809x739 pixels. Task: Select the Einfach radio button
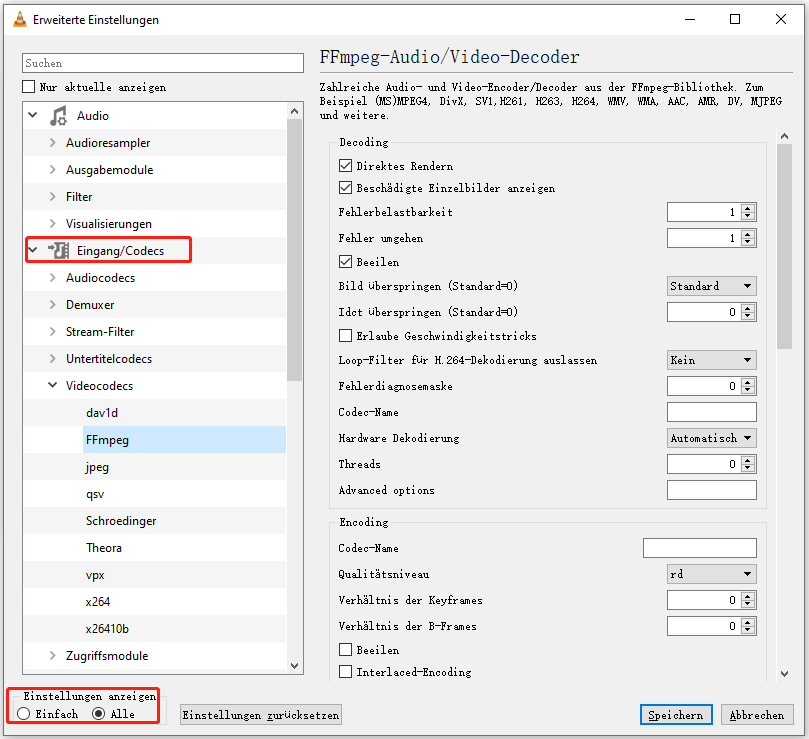tap(23, 714)
